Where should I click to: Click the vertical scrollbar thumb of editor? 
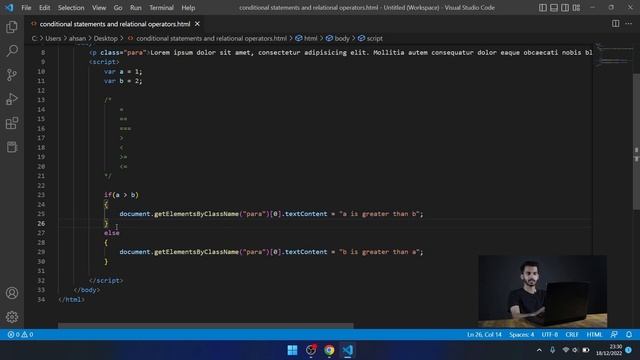(x=636, y=142)
